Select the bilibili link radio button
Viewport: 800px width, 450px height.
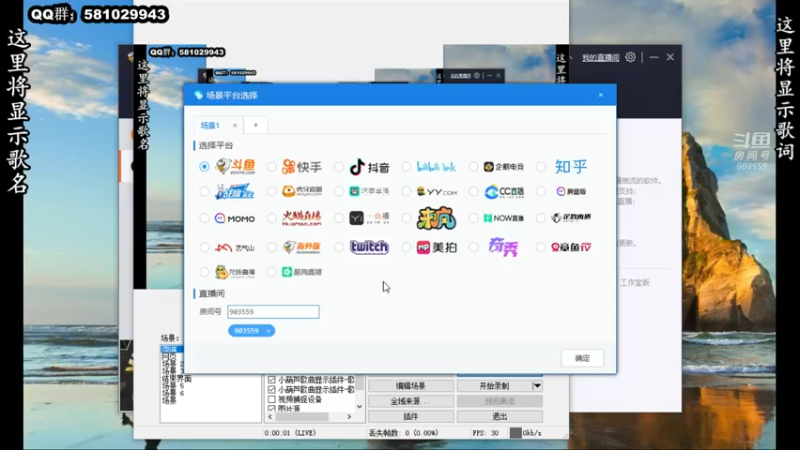pyautogui.click(x=406, y=166)
